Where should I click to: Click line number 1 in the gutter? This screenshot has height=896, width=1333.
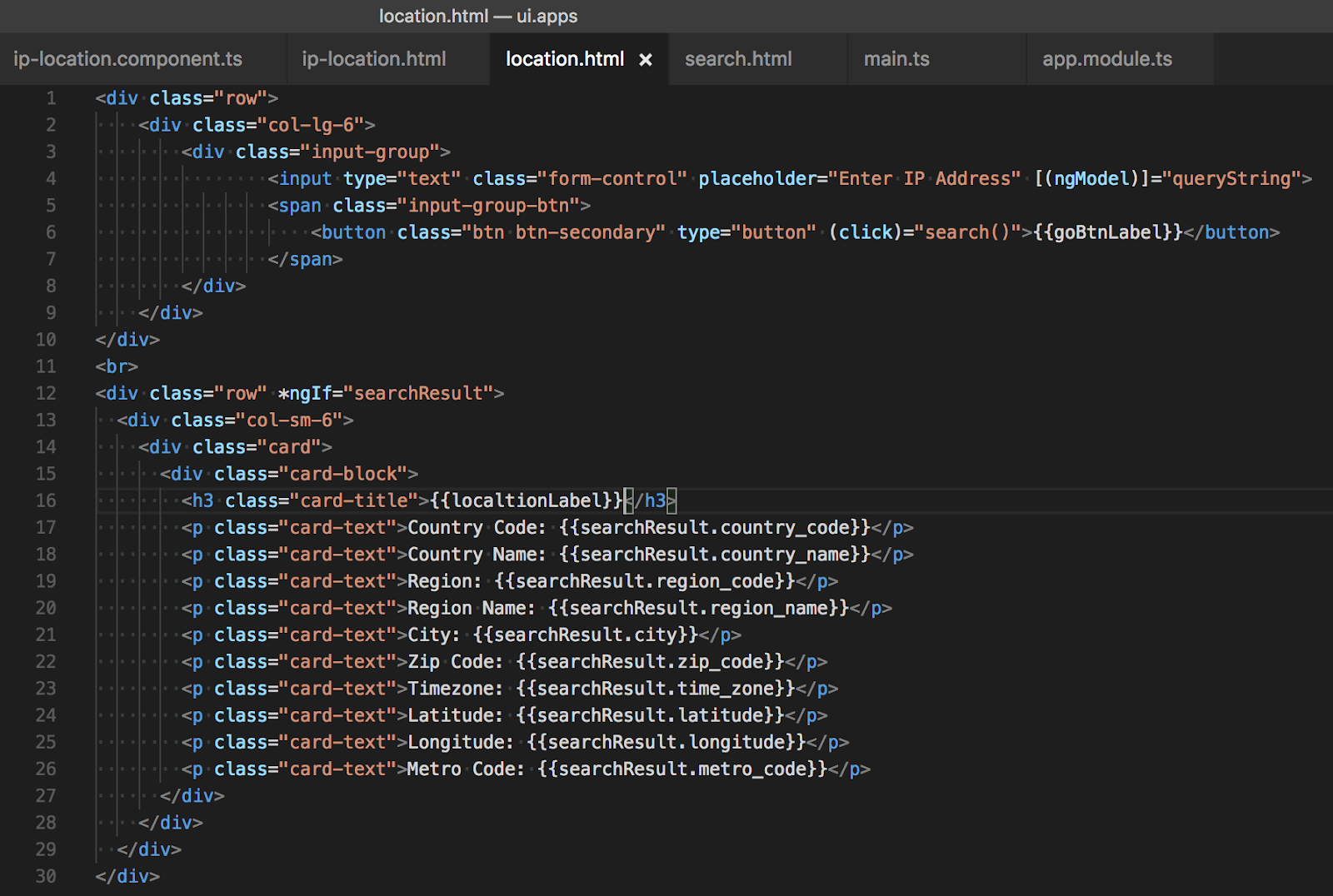[x=51, y=98]
